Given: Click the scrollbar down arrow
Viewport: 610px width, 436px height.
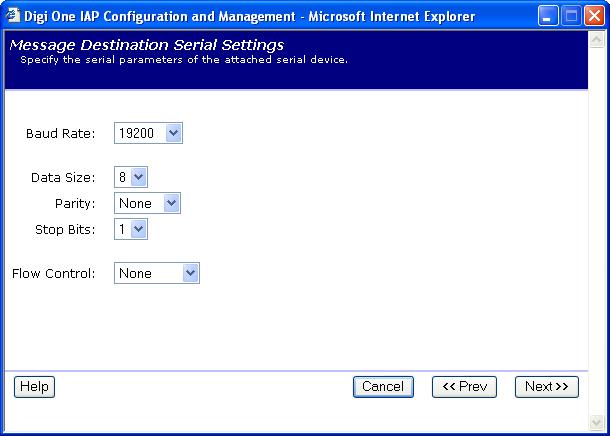Looking at the screenshot, I should coord(598,422).
